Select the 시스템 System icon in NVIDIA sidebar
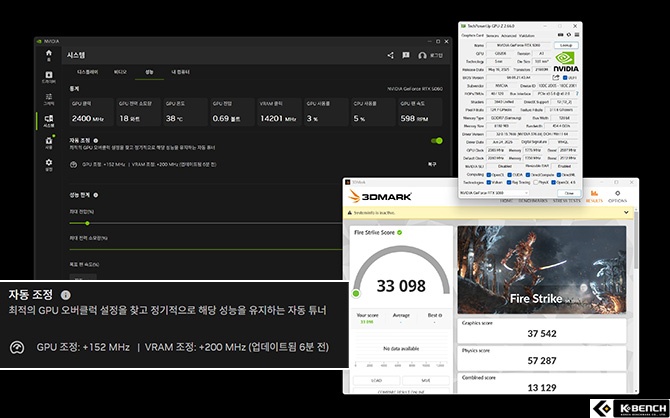The image size is (670, 418). point(49,121)
